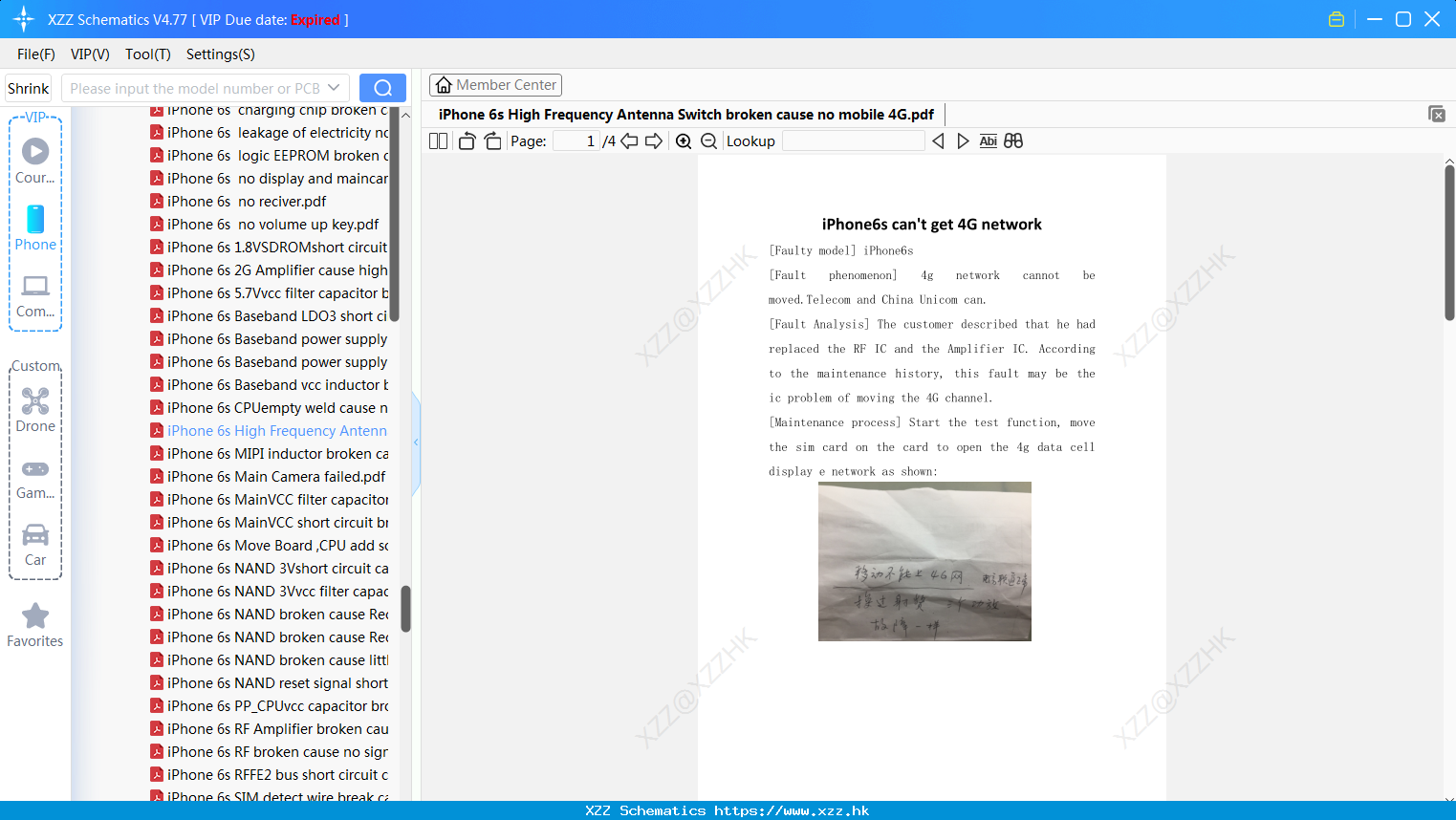Click the page number field
Screen dimensions: 1456x820
coord(576,140)
